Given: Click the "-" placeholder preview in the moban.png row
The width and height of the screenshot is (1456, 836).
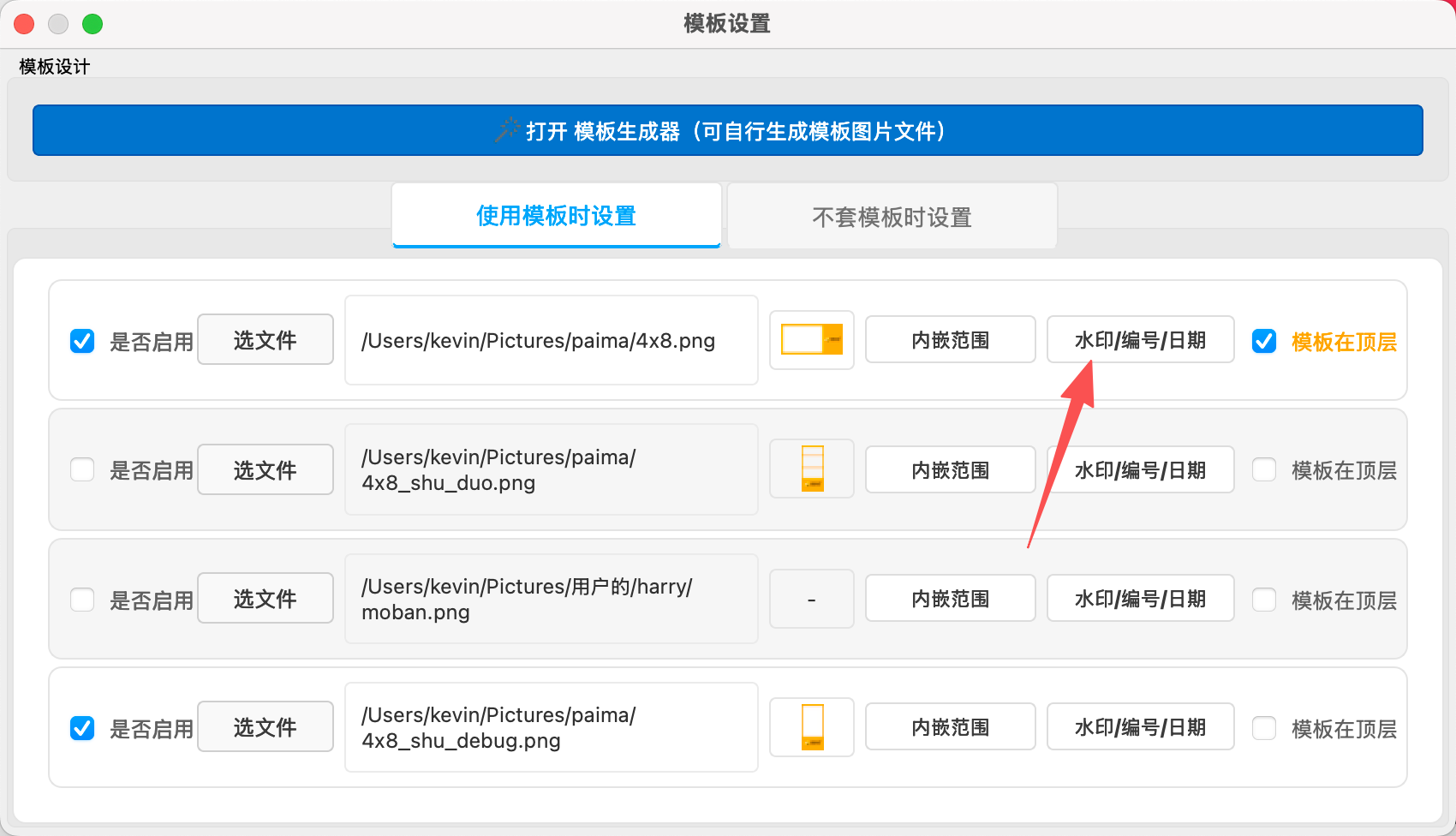Looking at the screenshot, I should 811,598.
